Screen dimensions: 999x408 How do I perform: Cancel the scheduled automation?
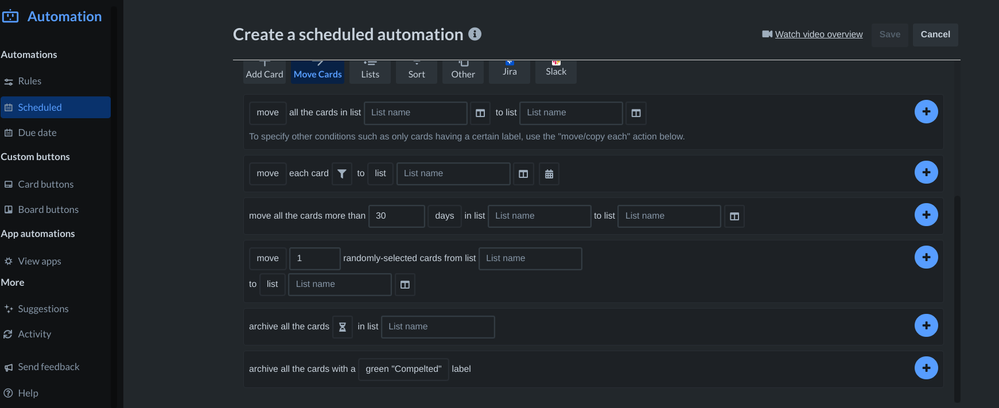[x=935, y=34]
